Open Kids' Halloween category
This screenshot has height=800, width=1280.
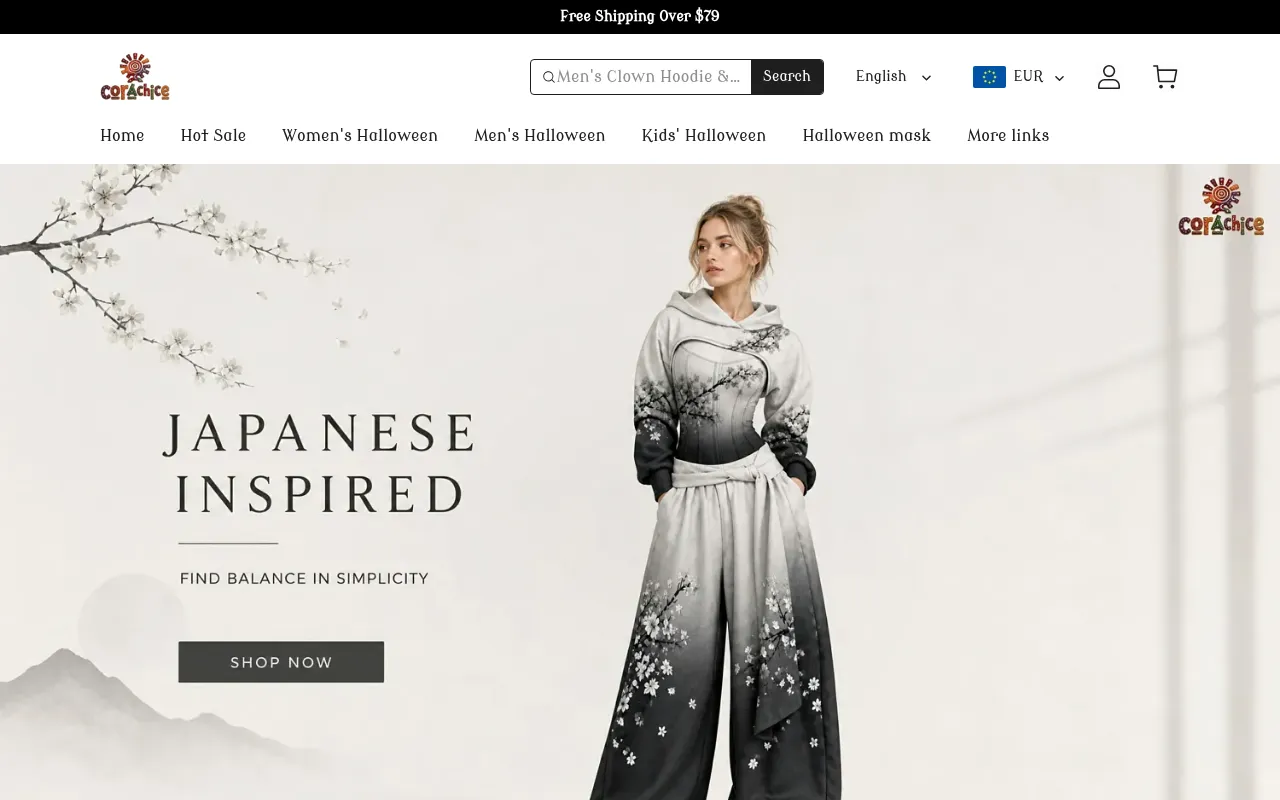click(704, 136)
